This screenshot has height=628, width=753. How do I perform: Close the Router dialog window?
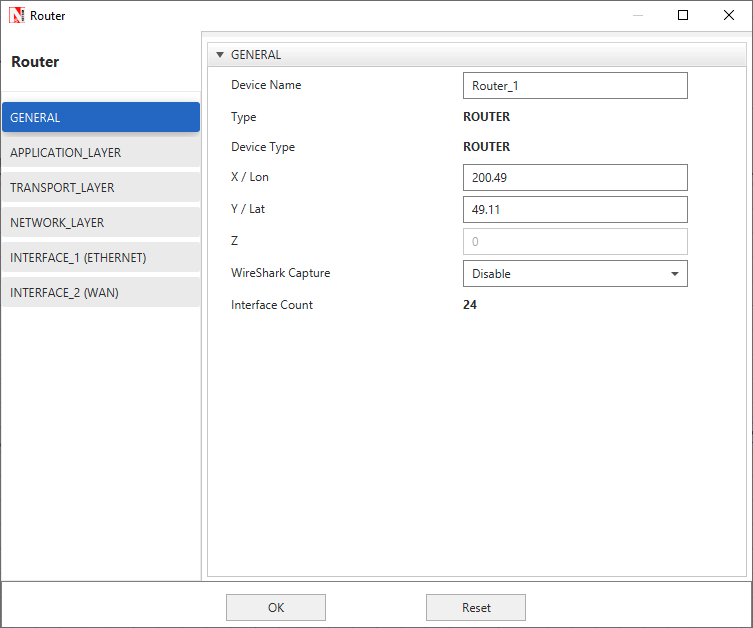tap(729, 15)
